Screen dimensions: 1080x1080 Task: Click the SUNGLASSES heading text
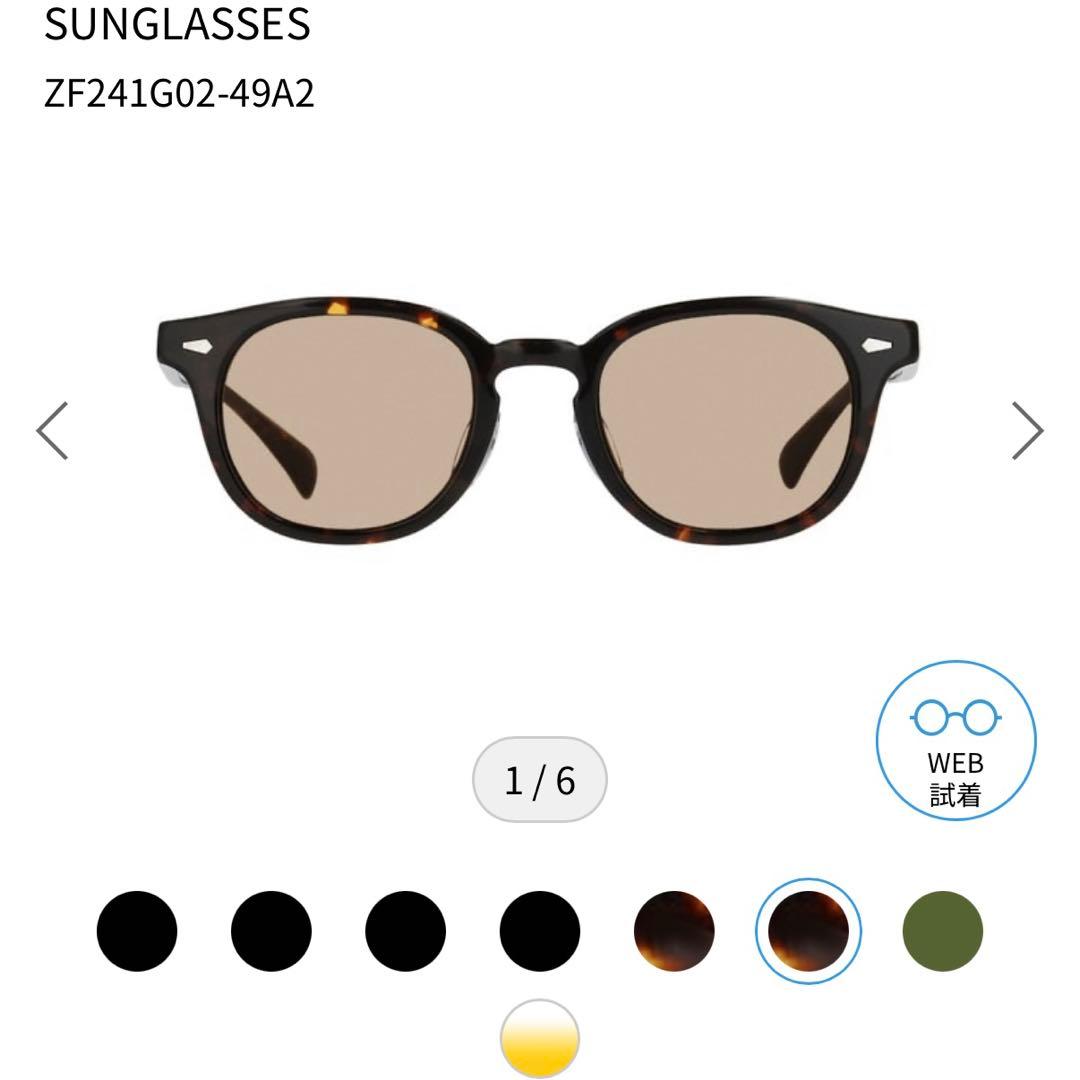pos(178,24)
